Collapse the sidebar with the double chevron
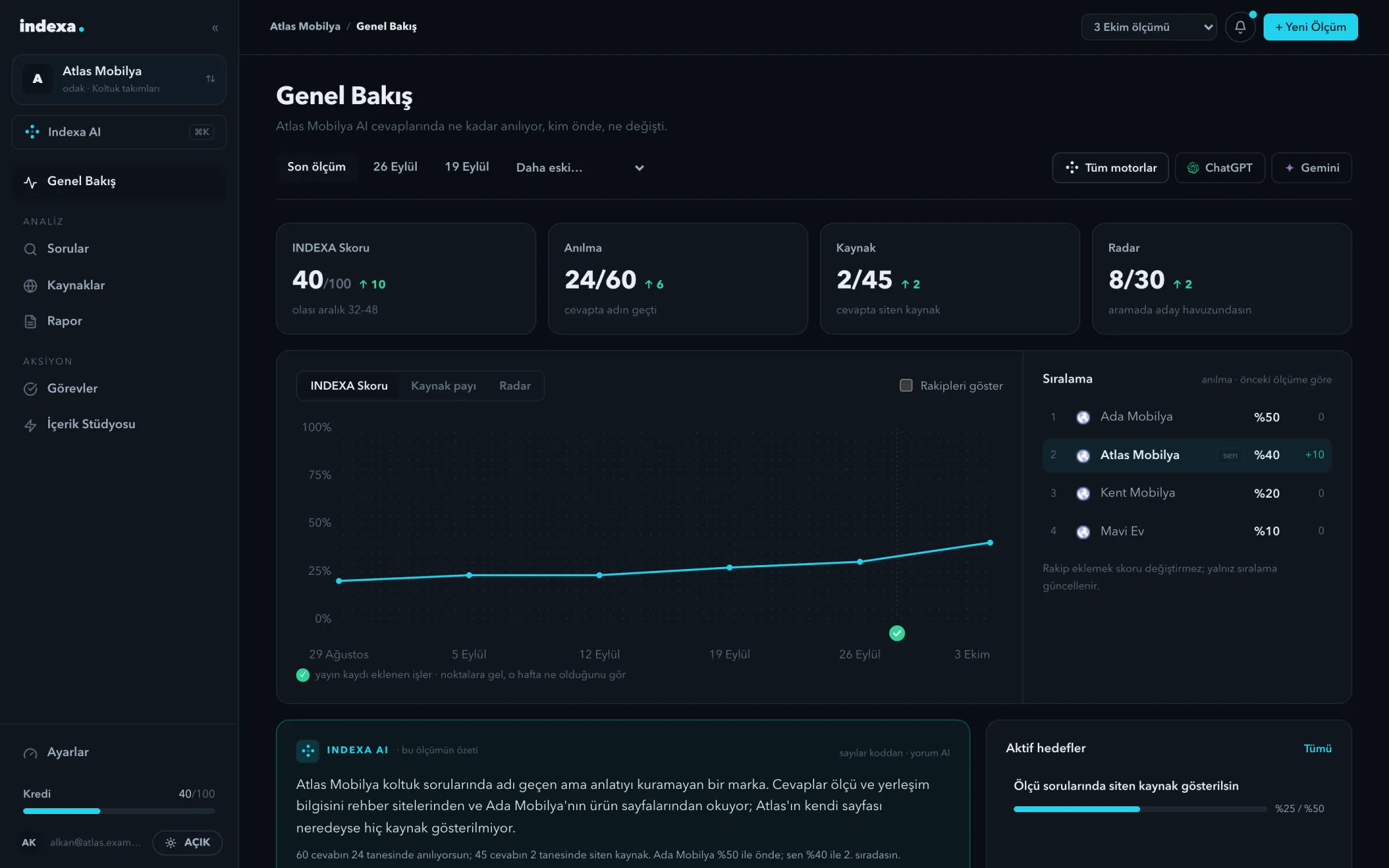The image size is (1389, 868). pyautogui.click(x=215, y=28)
